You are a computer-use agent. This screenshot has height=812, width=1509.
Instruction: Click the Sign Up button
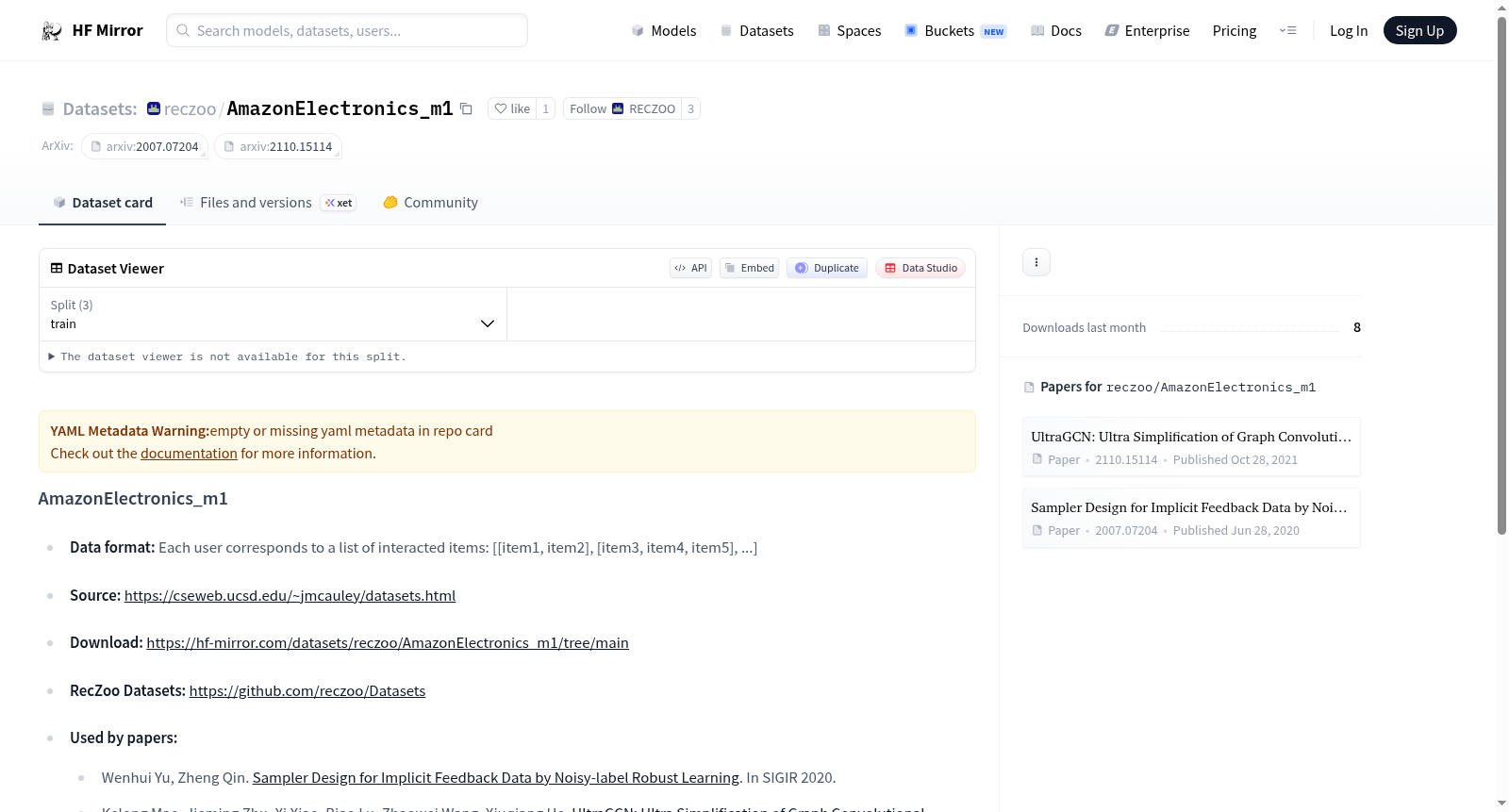point(1419,31)
